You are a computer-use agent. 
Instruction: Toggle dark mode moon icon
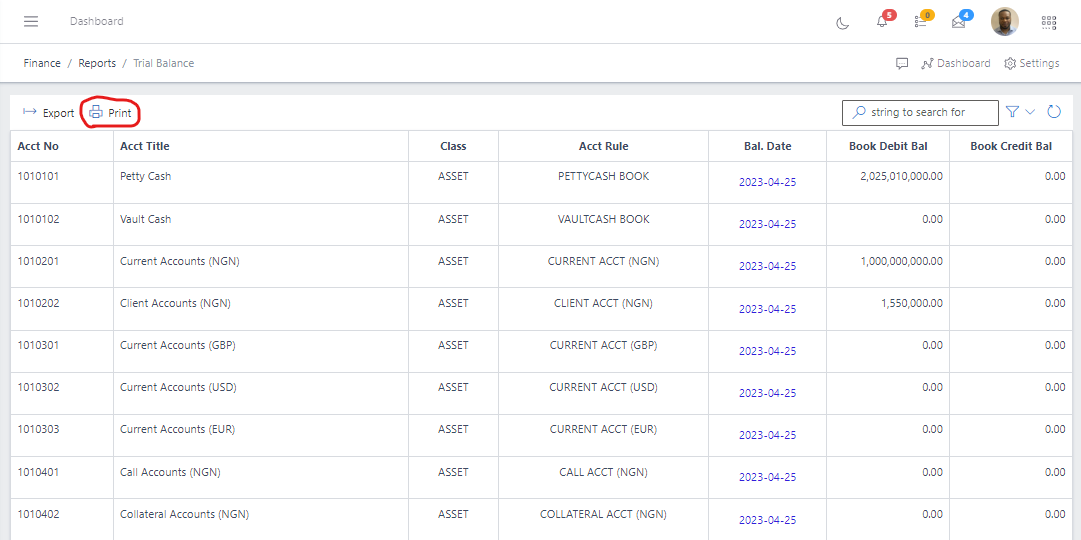point(842,23)
